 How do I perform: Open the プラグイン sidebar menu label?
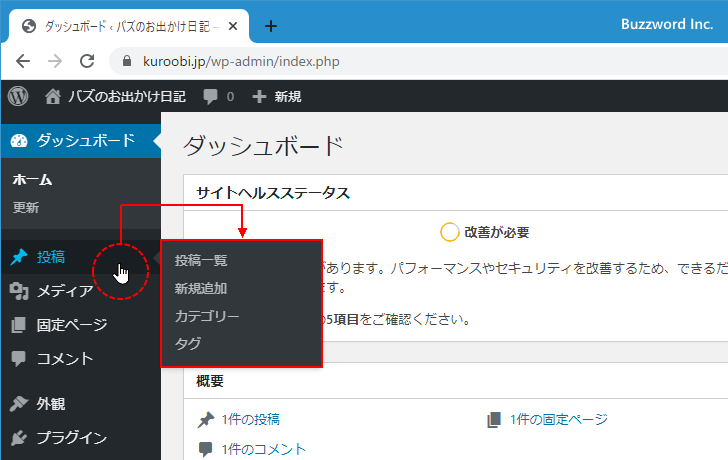(x=72, y=438)
